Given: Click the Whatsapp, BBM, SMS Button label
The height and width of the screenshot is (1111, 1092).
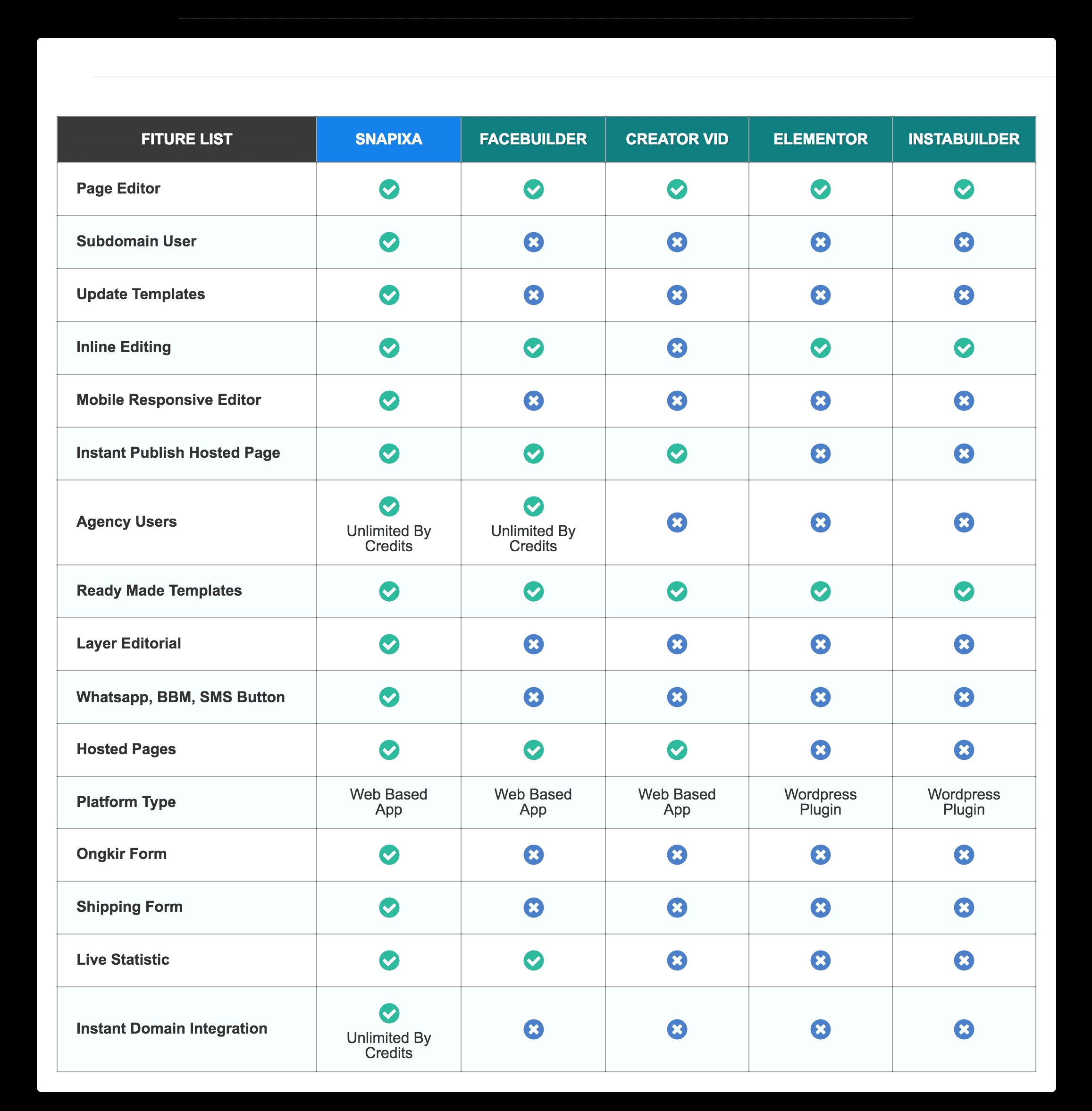Looking at the screenshot, I should coord(181,697).
